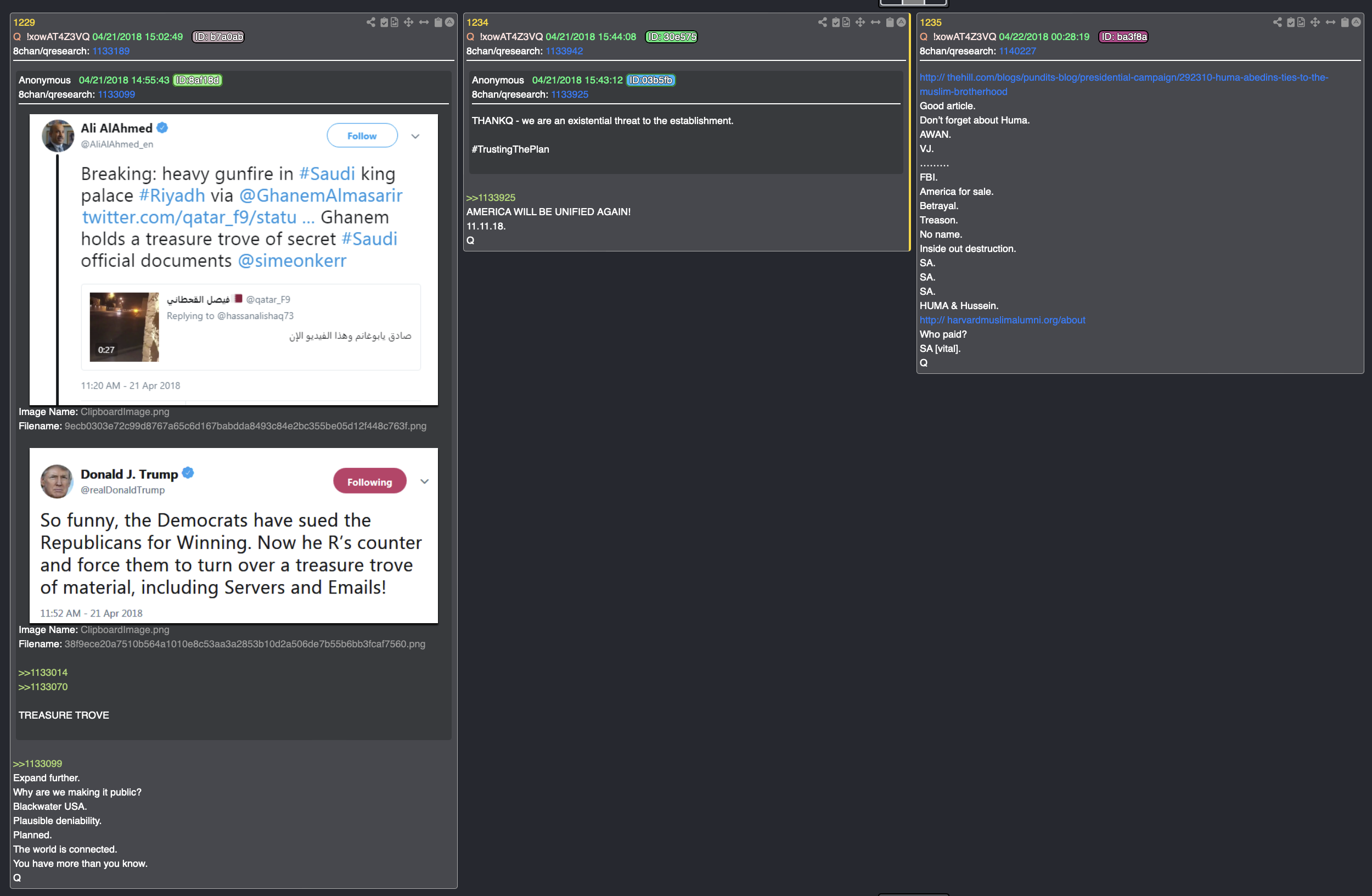
Task: Click Follow button in Ali AlAhmed tweet
Action: pyautogui.click(x=362, y=136)
